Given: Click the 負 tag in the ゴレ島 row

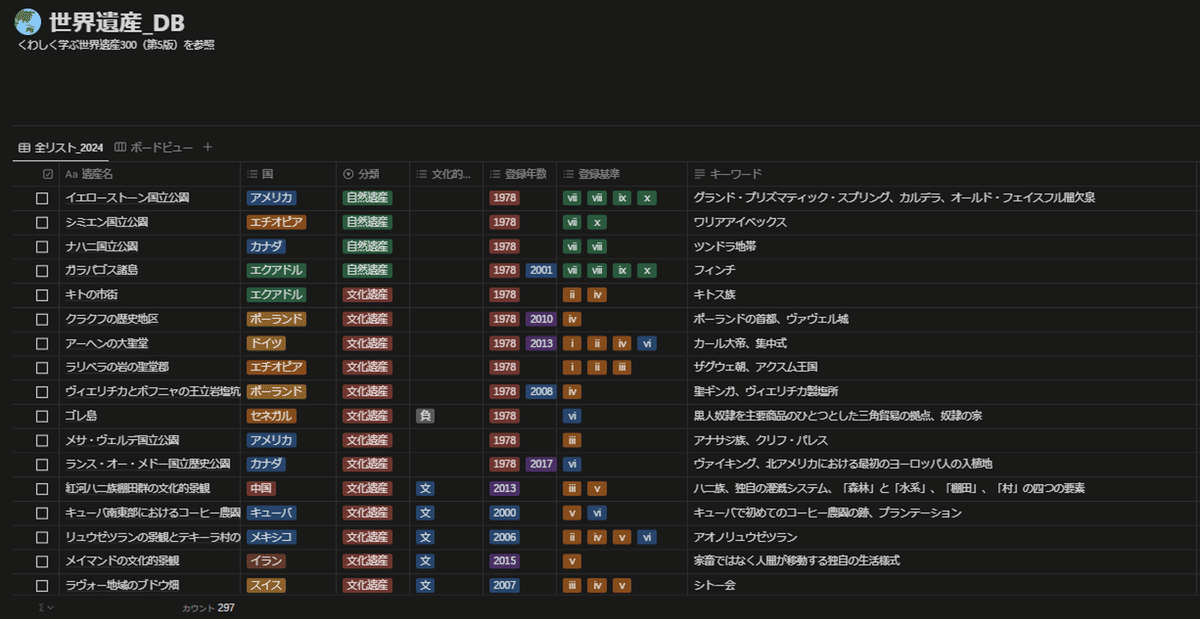Looking at the screenshot, I should tap(425, 416).
